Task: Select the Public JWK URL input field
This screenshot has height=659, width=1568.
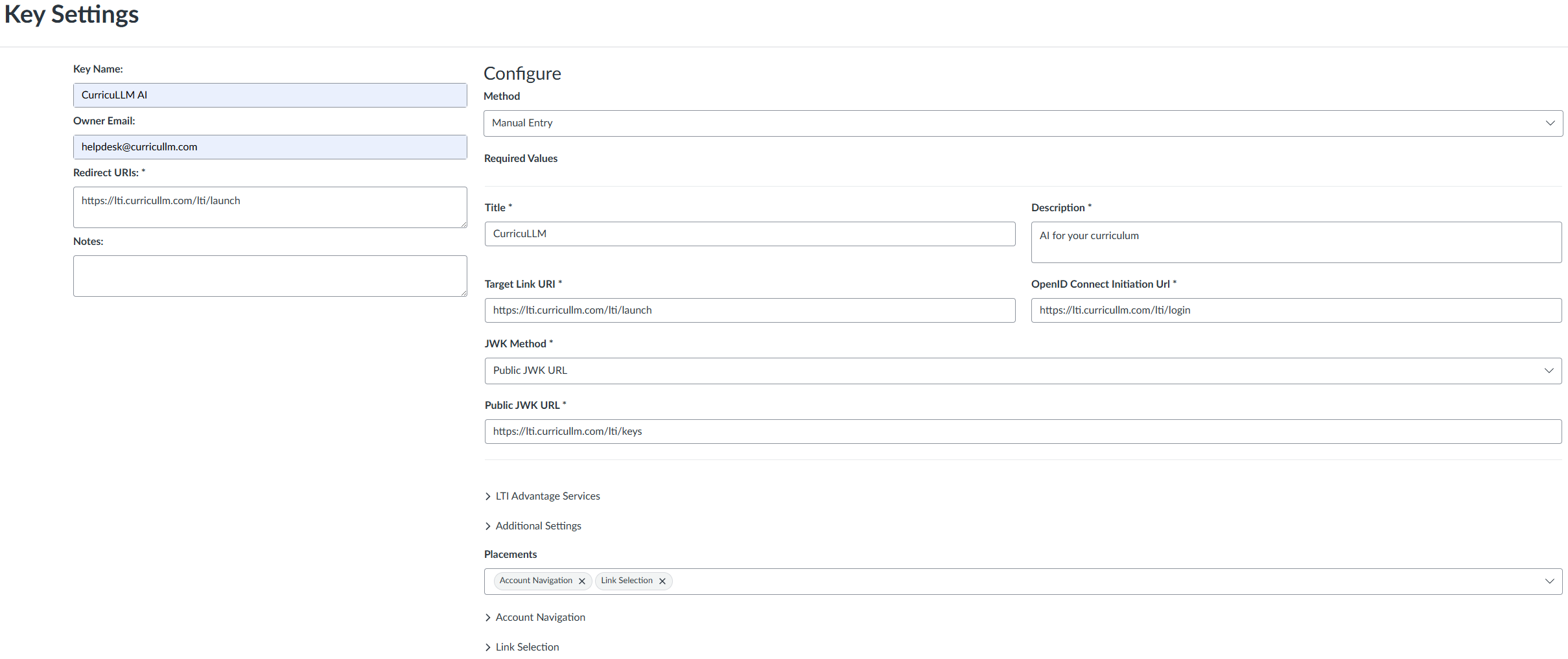Action: click(x=1023, y=431)
